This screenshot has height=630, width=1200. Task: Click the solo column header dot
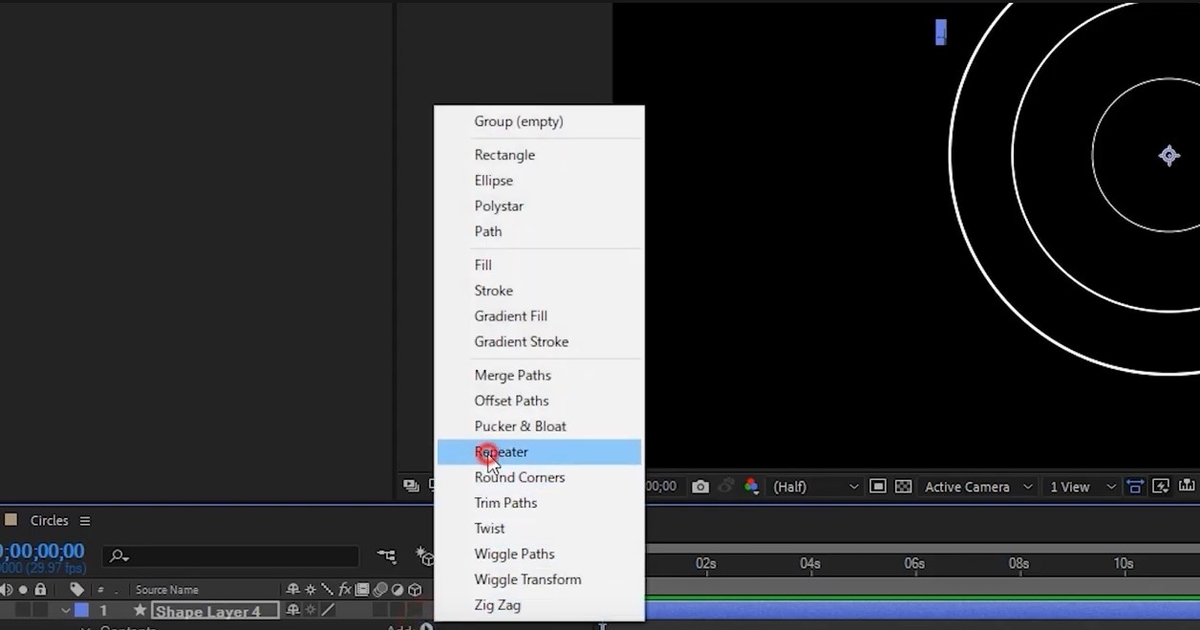click(23, 590)
